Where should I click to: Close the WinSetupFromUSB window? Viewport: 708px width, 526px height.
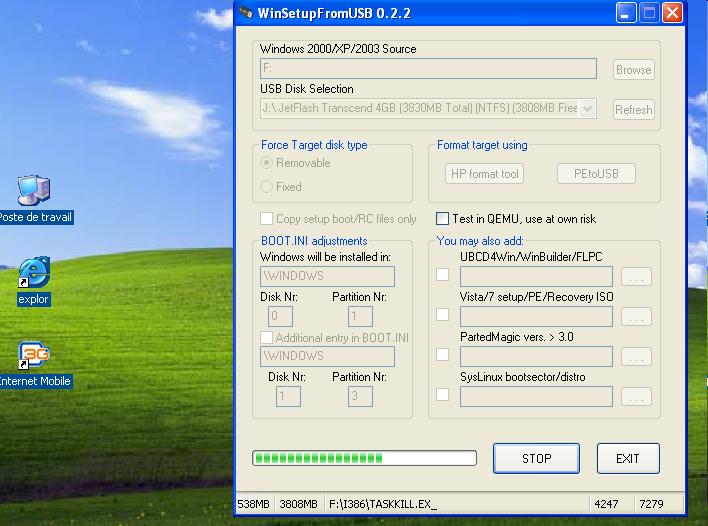[x=672, y=13]
